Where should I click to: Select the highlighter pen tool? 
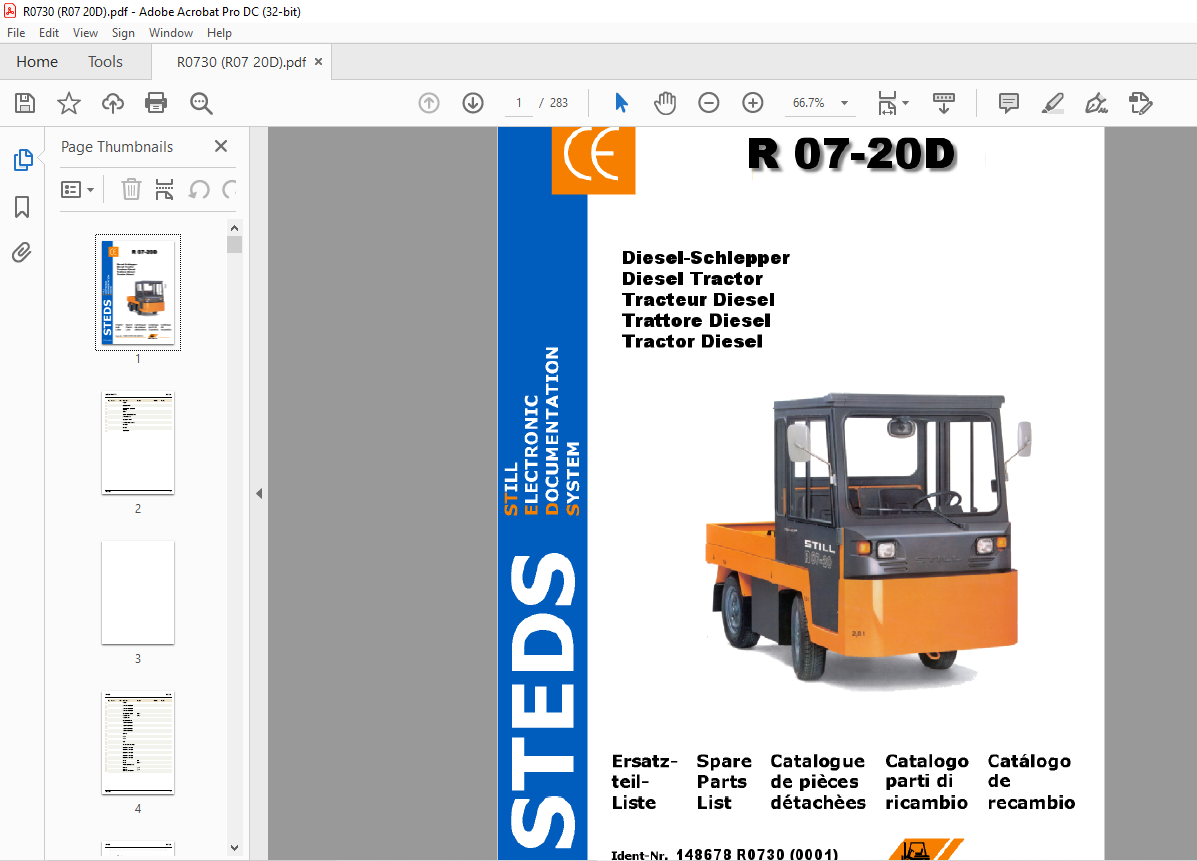click(1053, 103)
